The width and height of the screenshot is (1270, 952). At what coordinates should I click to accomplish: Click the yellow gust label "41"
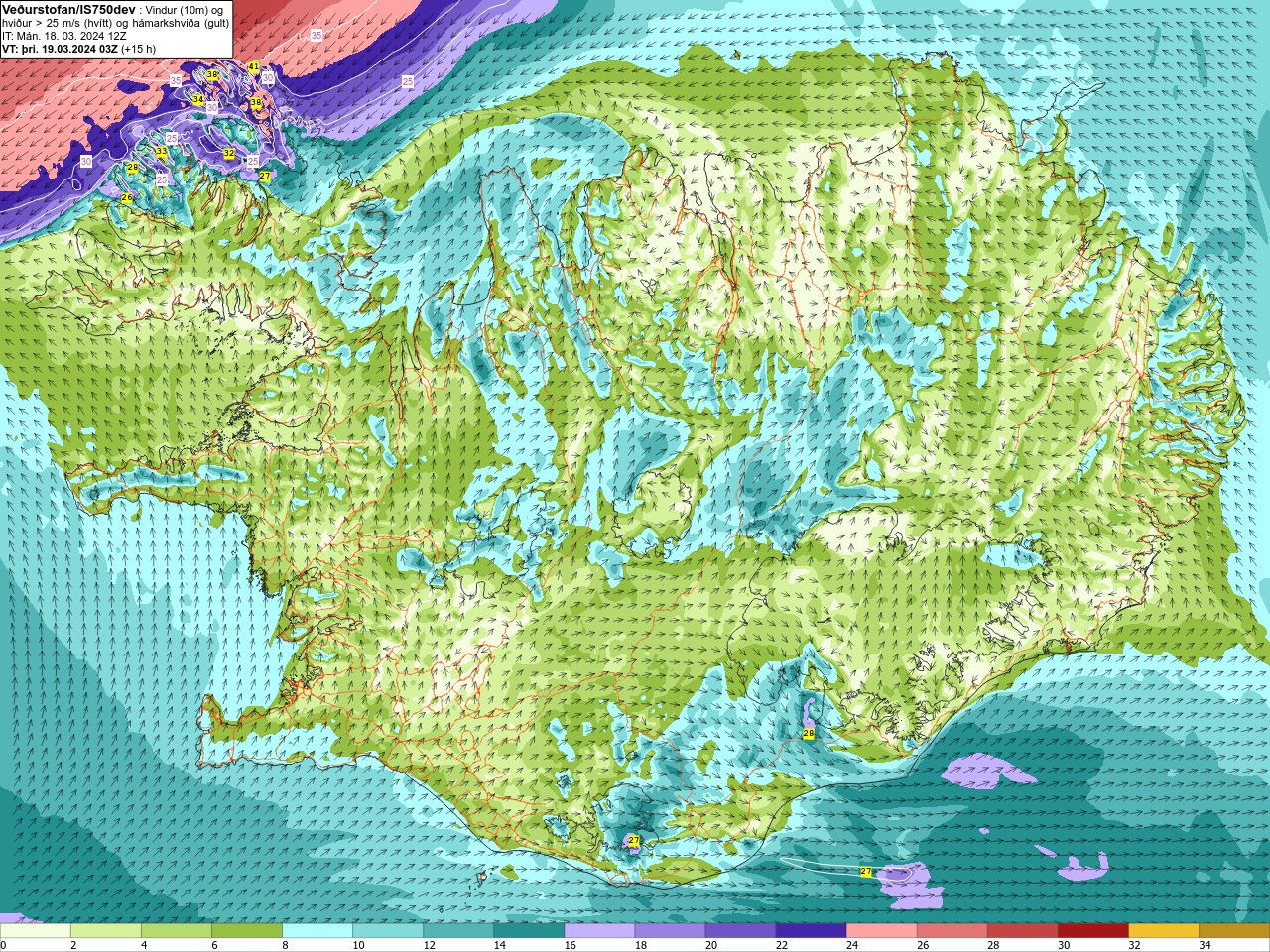pos(254,66)
